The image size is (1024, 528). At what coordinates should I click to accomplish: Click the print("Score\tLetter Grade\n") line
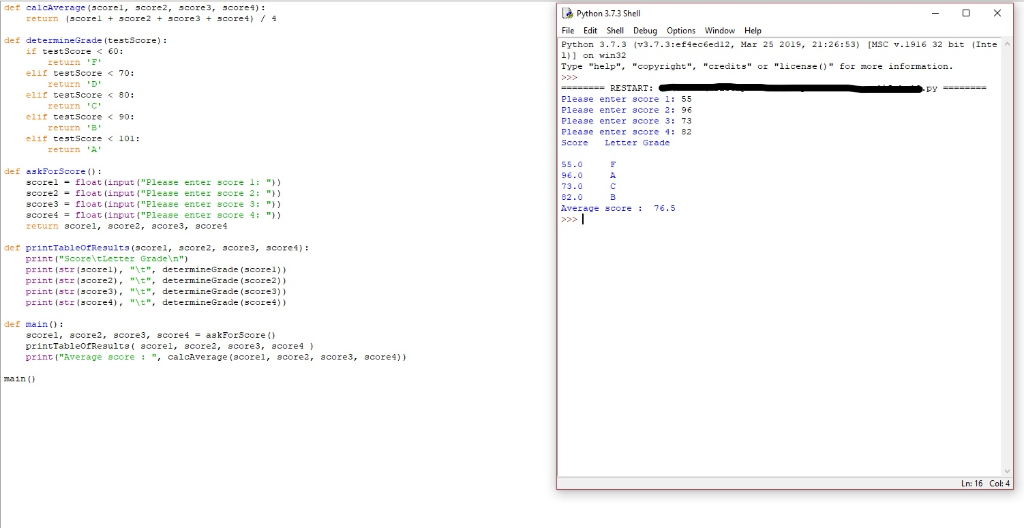pyautogui.click(x=107, y=259)
